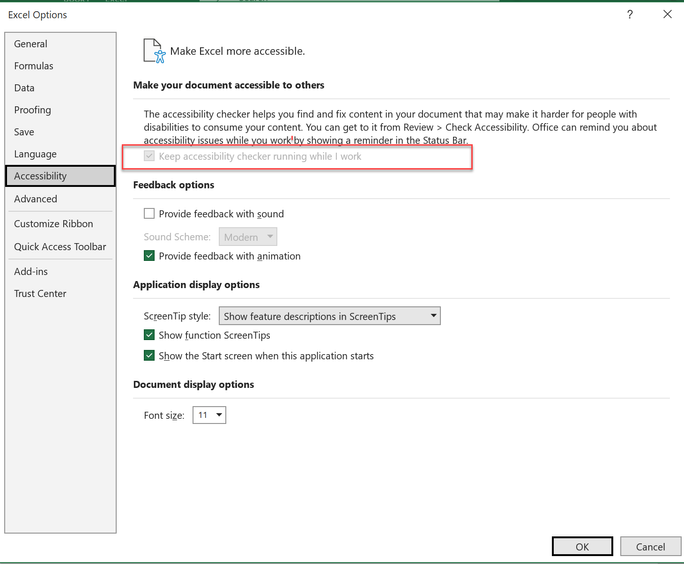Open the Add-ins page

click(x=60, y=271)
